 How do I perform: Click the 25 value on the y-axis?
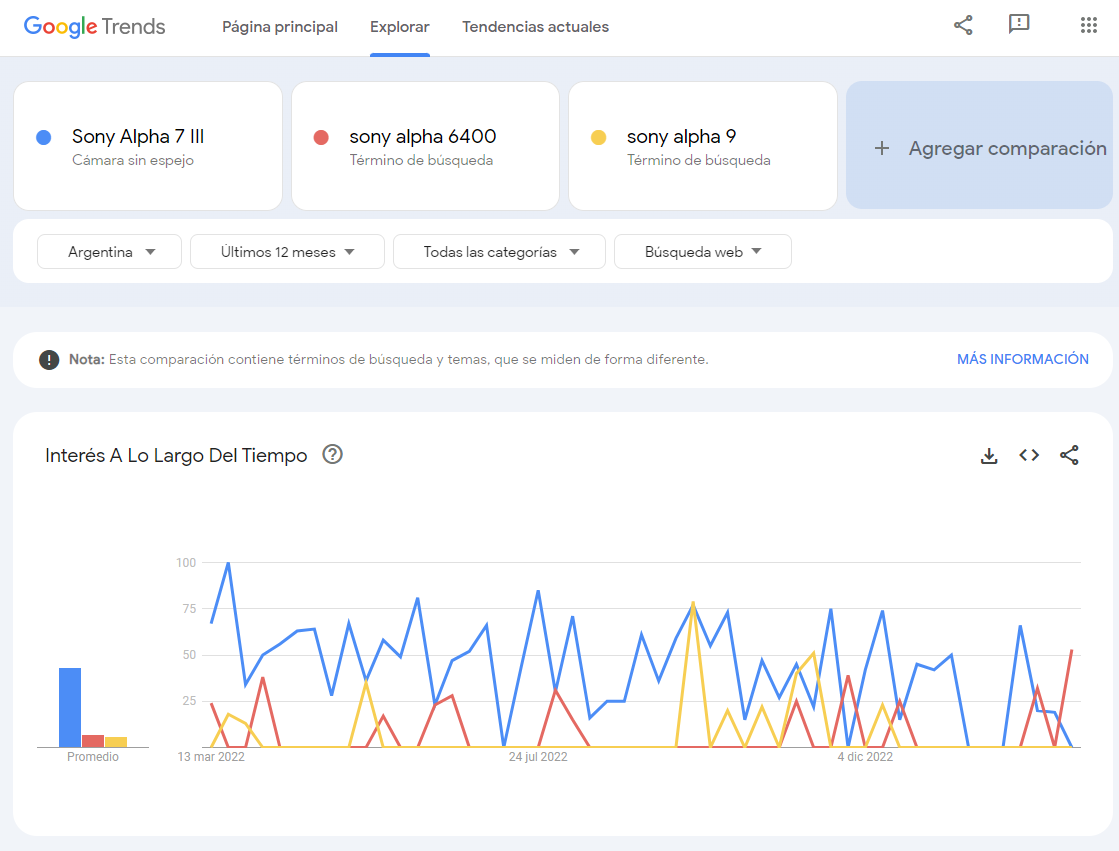(189, 701)
